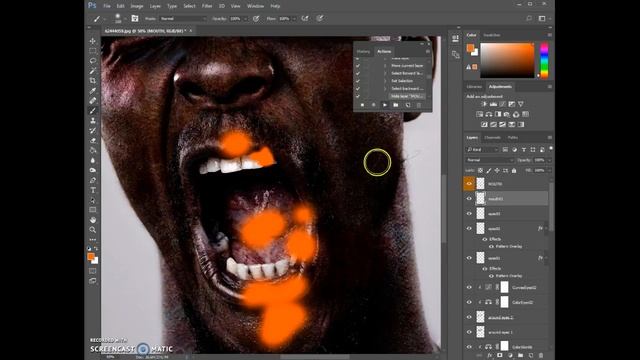The width and height of the screenshot is (640, 360).
Task: Switch to the Channels tab
Action: 492,138
